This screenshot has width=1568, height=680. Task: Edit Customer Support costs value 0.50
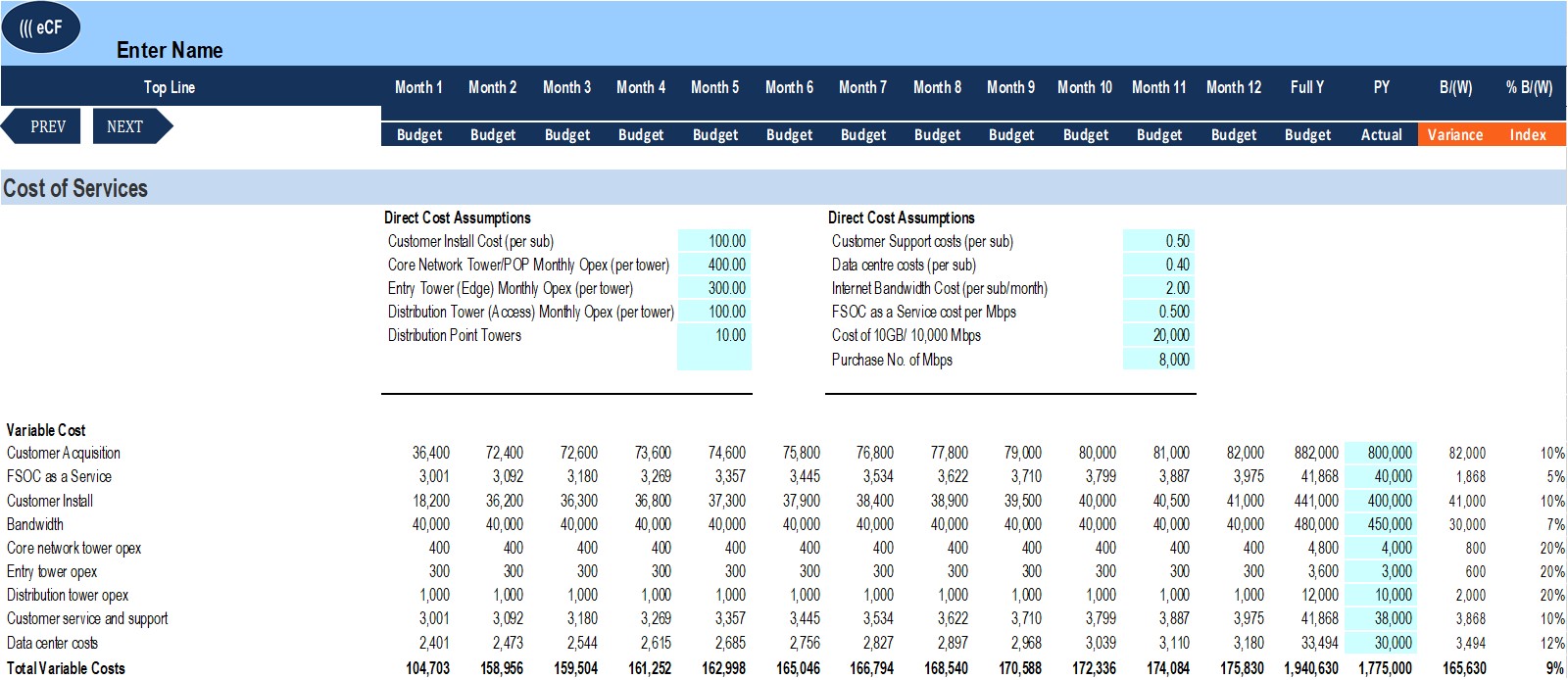tap(1158, 241)
